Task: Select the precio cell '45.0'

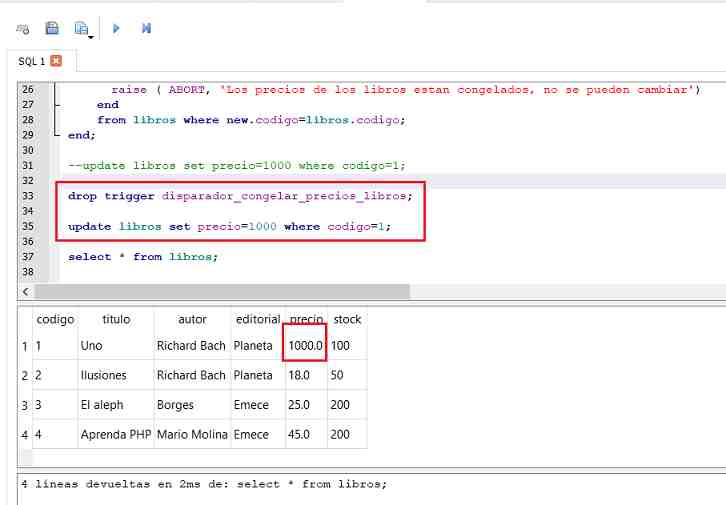Action: coord(306,435)
